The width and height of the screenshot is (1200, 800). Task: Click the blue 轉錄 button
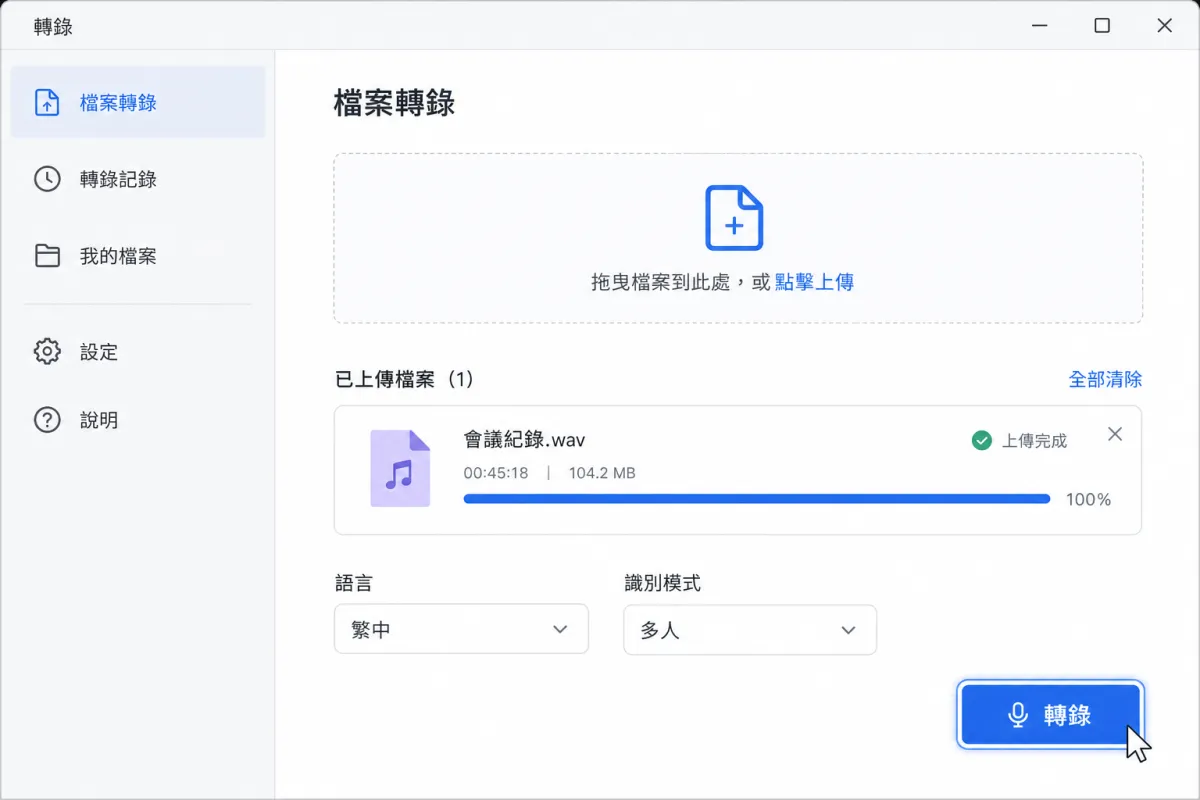1050,715
